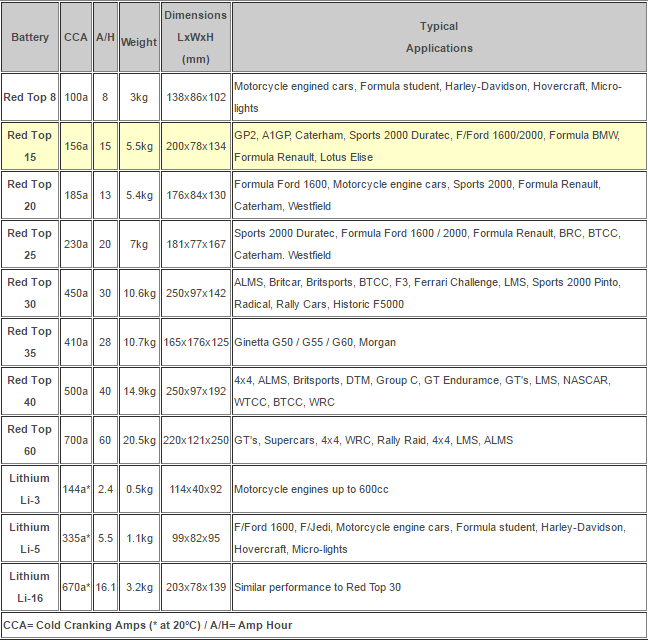
Task: Select the 'Red Top 25' battery cell
Action: click(30, 244)
